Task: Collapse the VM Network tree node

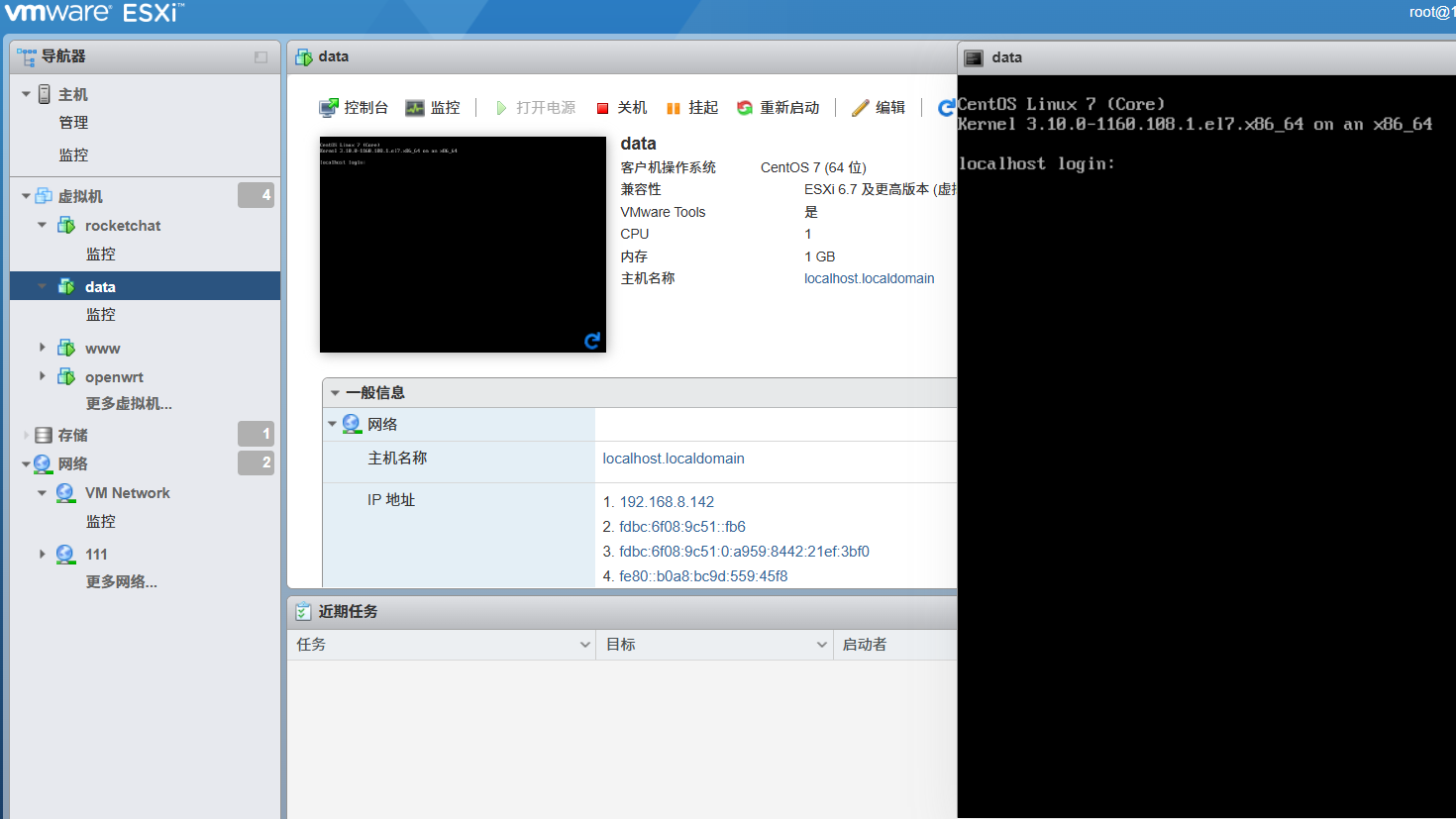Action: 42,492
